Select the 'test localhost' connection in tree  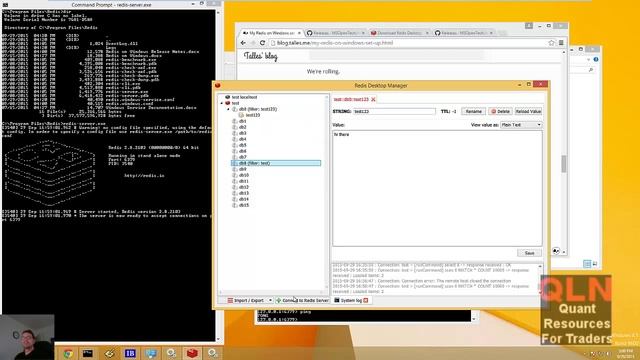click(244, 97)
